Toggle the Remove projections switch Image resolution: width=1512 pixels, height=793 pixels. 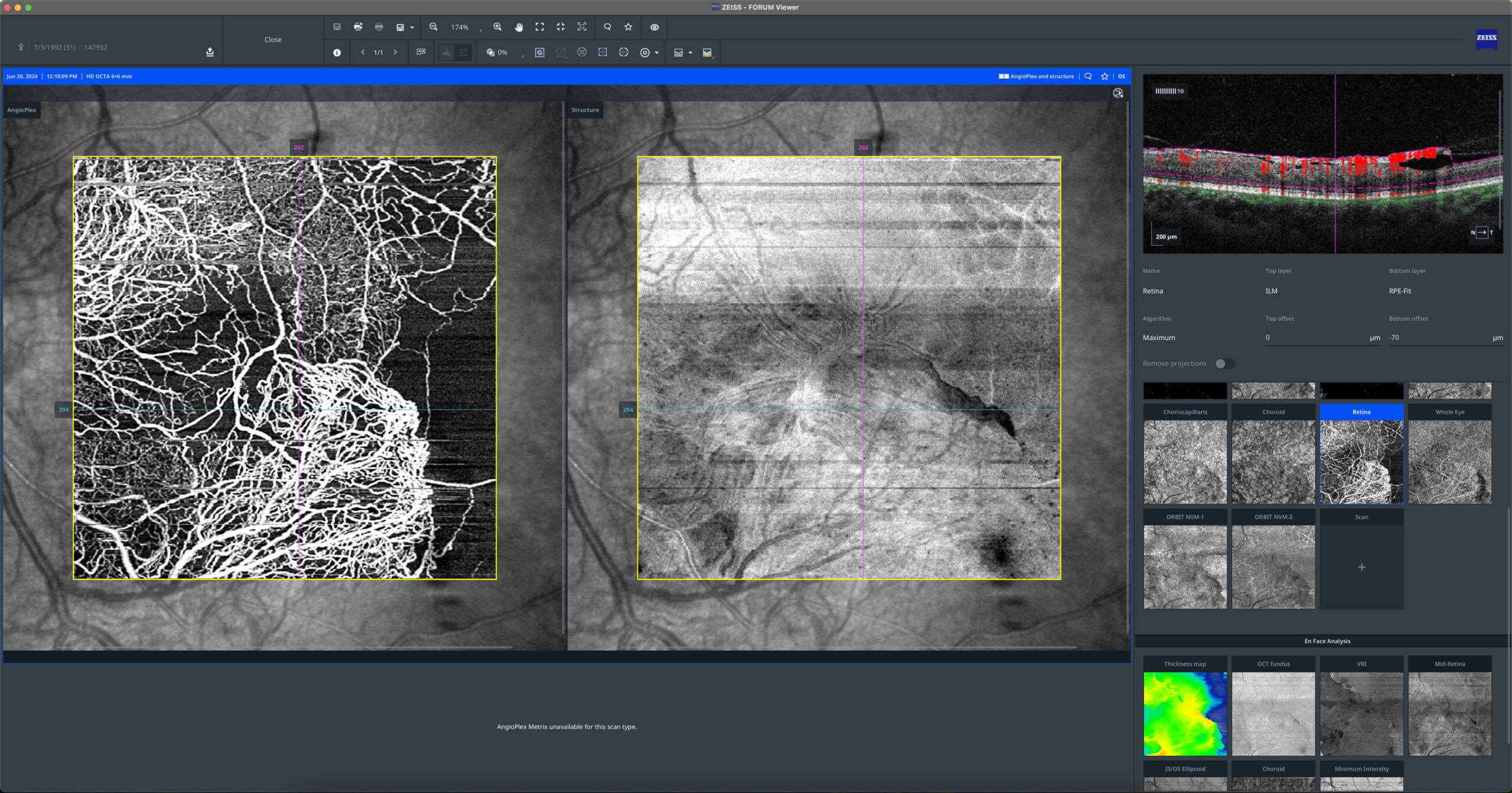pos(1224,364)
